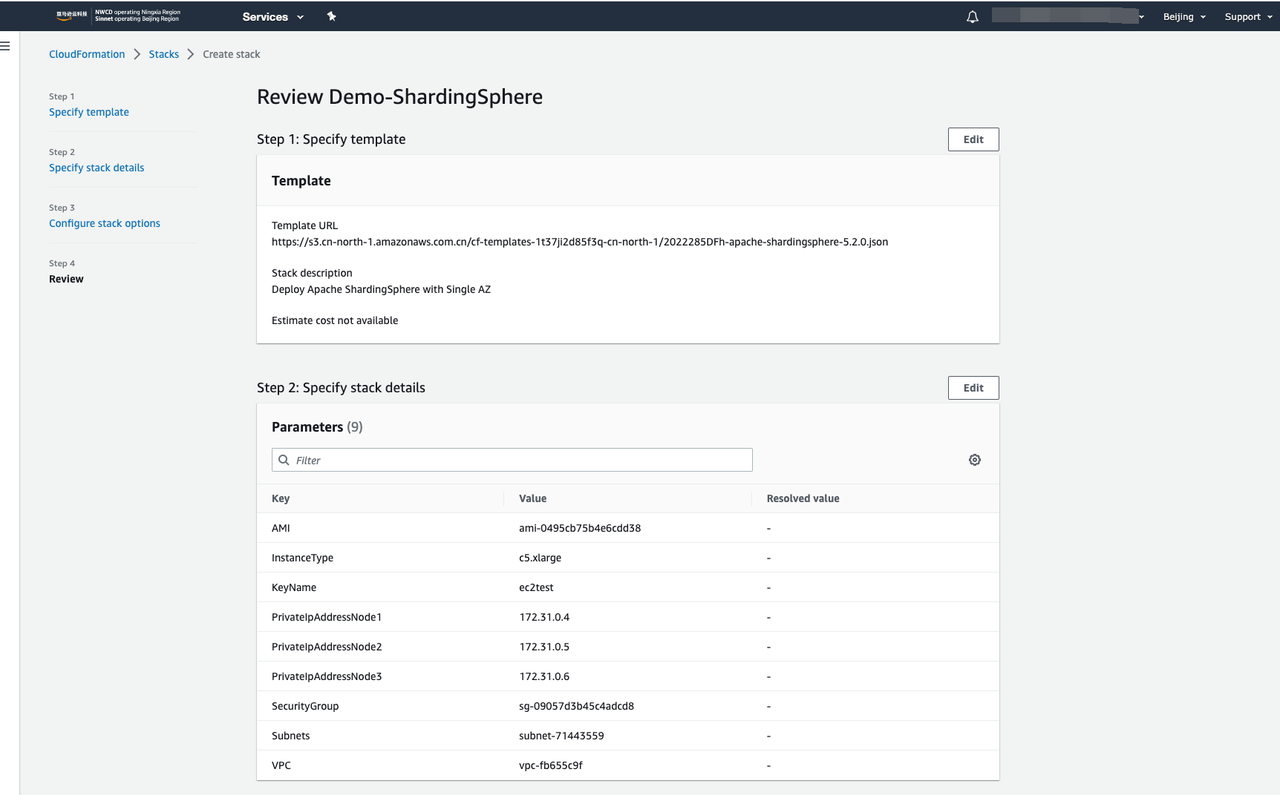
Task: Click the pin favorites icon
Action: 332,16
